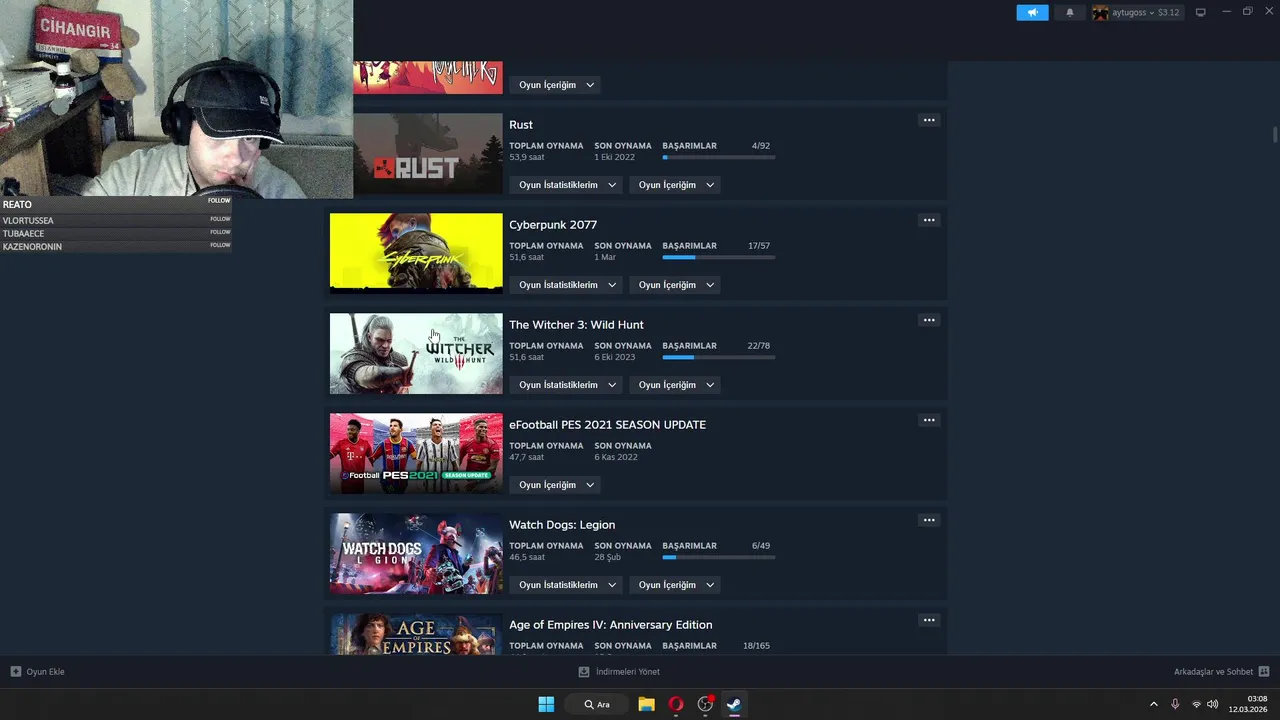This screenshot has height=720, width=1280.
Task: Expand Cyberpunk 2077 Oyun İçeriğim dropdown
Action: point(675,285)
